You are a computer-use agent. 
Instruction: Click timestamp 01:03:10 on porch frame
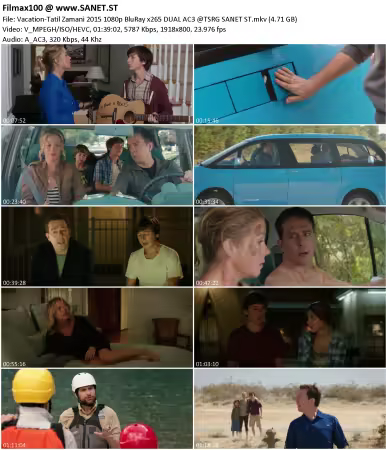pos(207,364)
